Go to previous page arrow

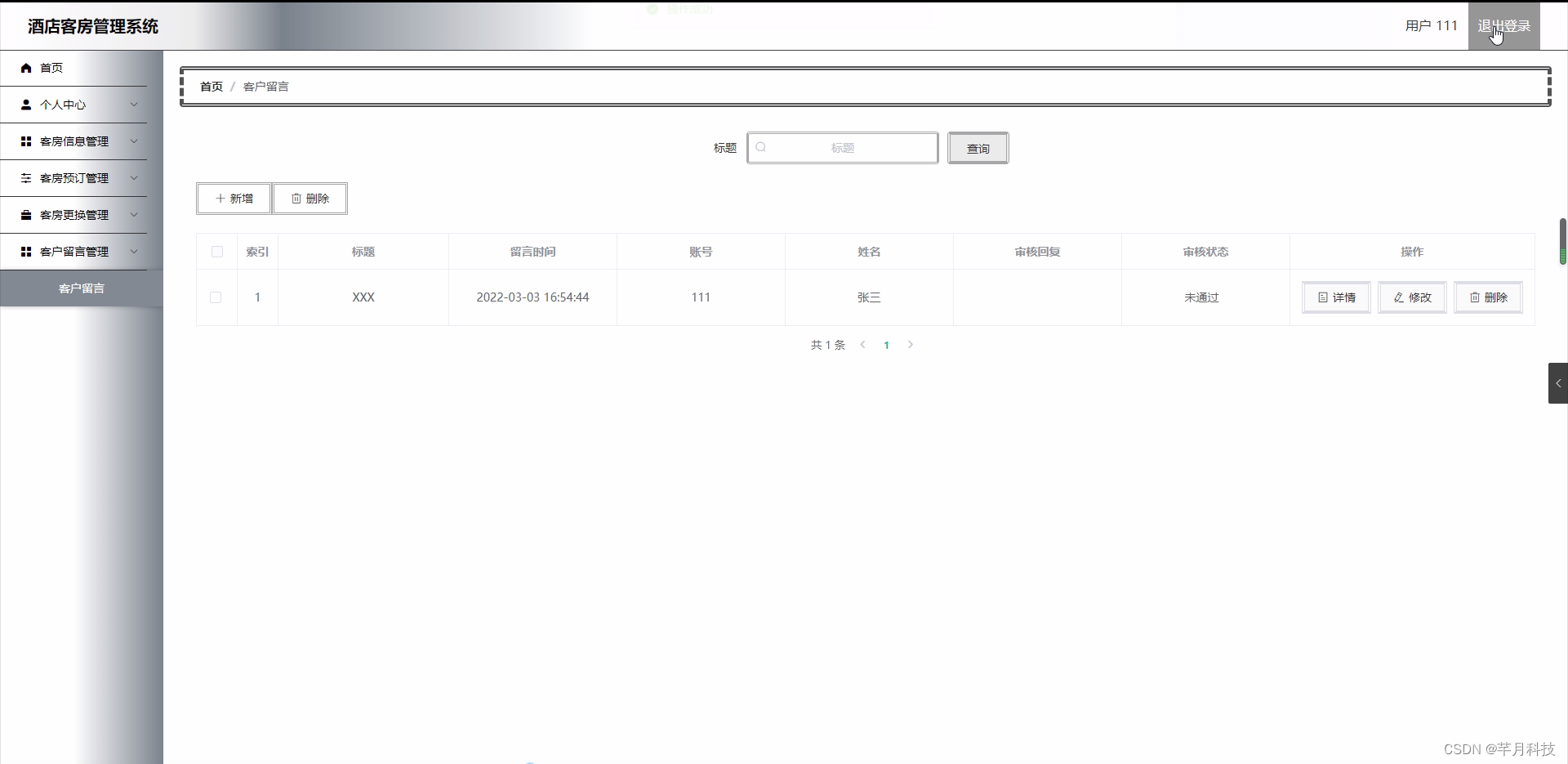coord(862,345)
